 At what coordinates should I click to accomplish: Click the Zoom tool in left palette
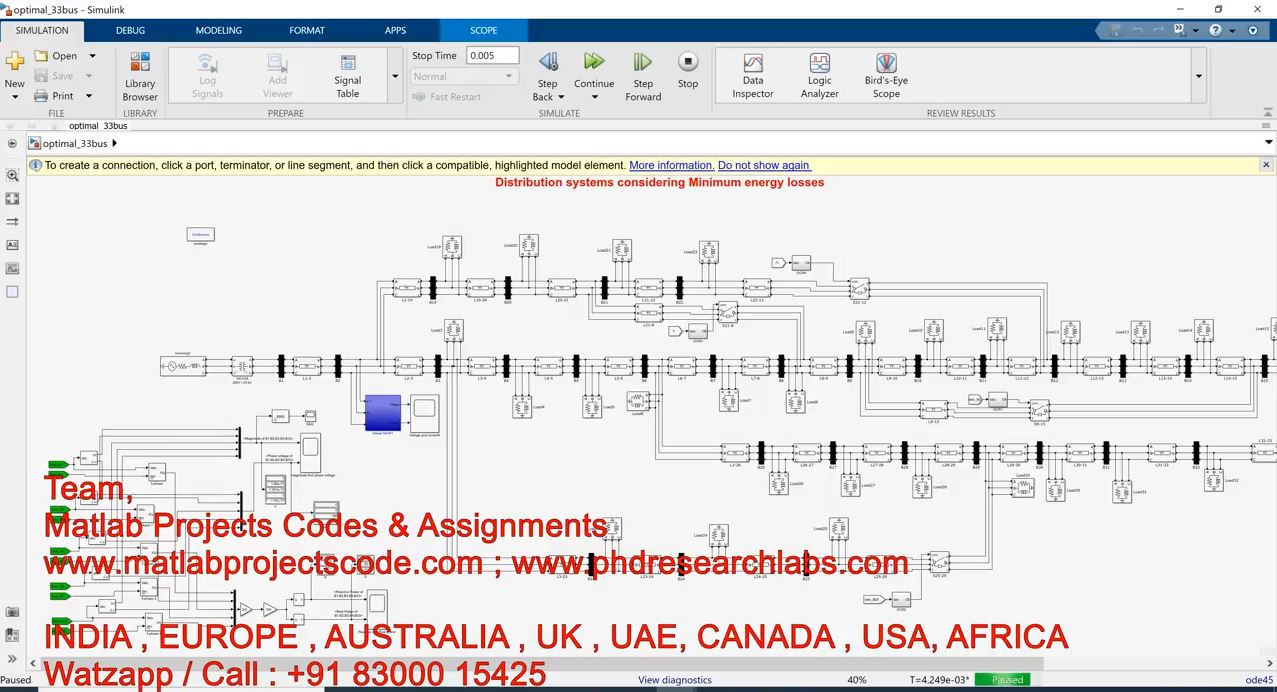(x=12, y=175)
